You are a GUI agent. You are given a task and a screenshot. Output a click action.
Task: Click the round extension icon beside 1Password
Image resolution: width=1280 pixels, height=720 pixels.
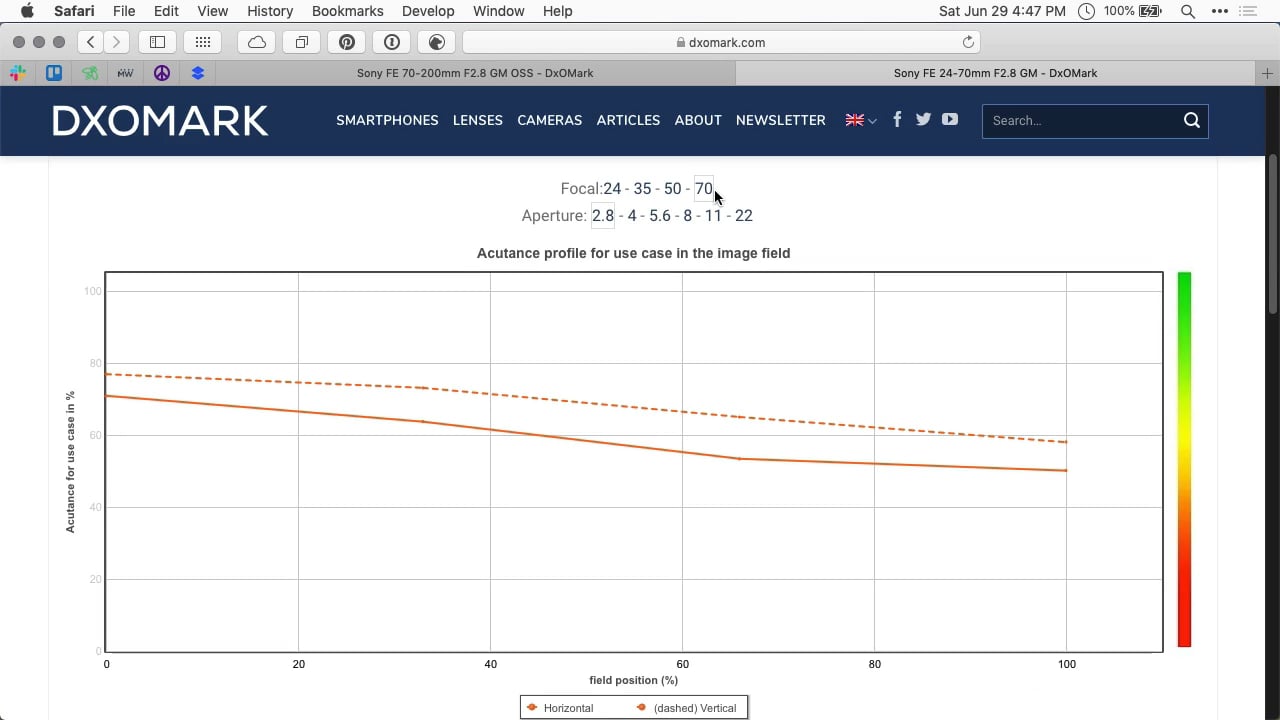[x=436, y=42]
